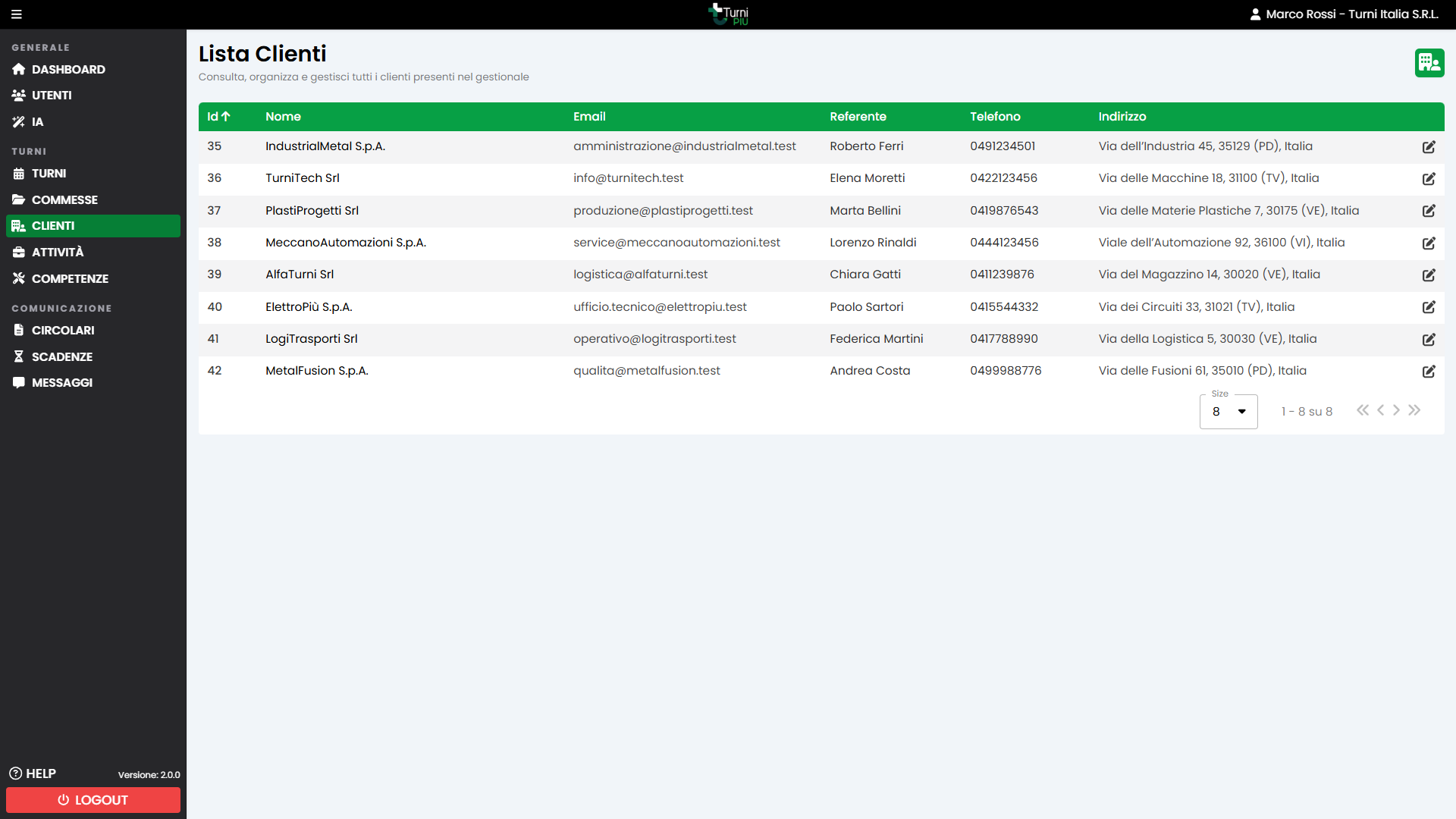The width and height of the screenshot is (1456, 819).
Task: Sort the table by Id column
Action: tap(218, 117)
